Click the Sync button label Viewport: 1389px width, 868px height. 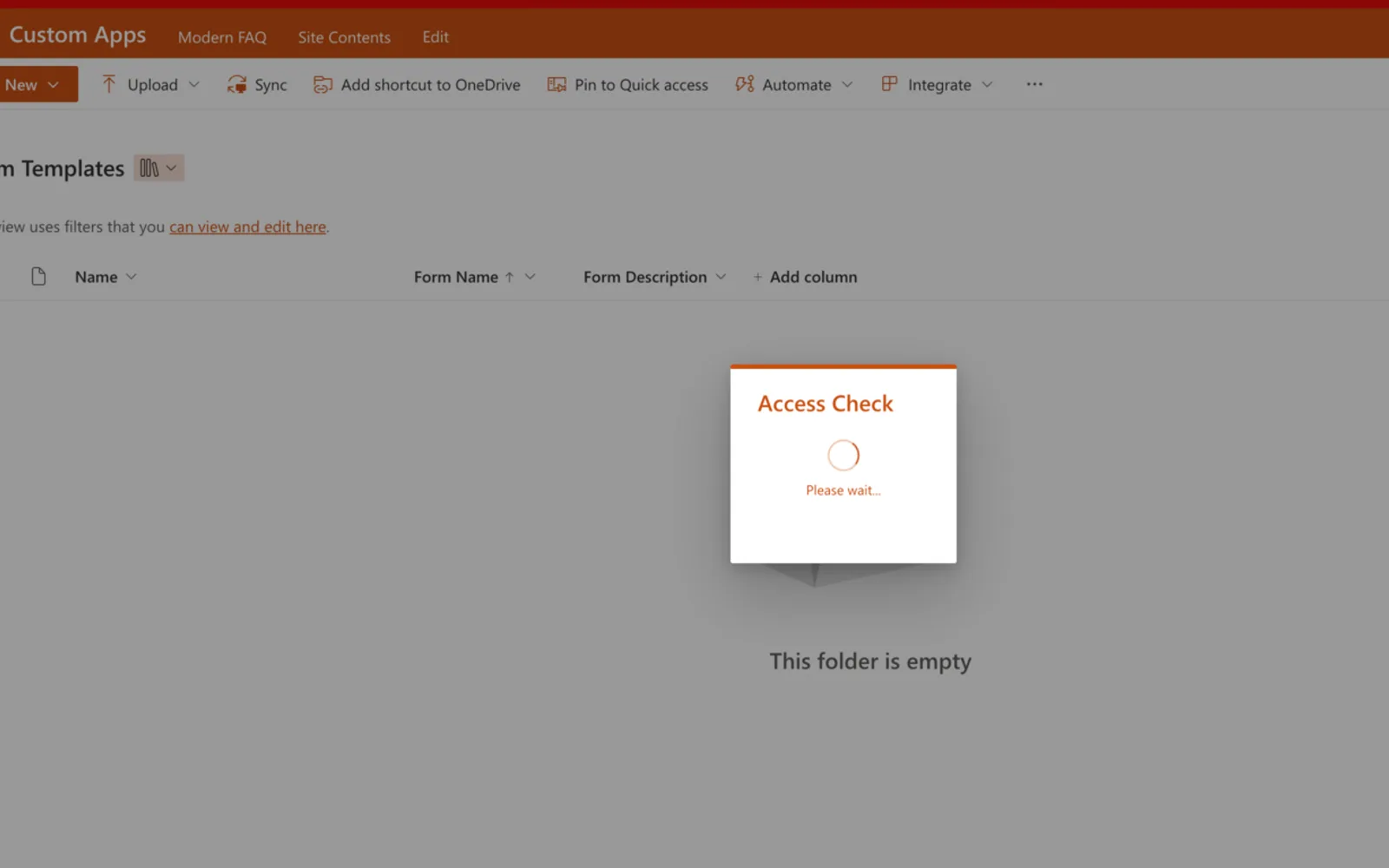click(x=271, y=85)
